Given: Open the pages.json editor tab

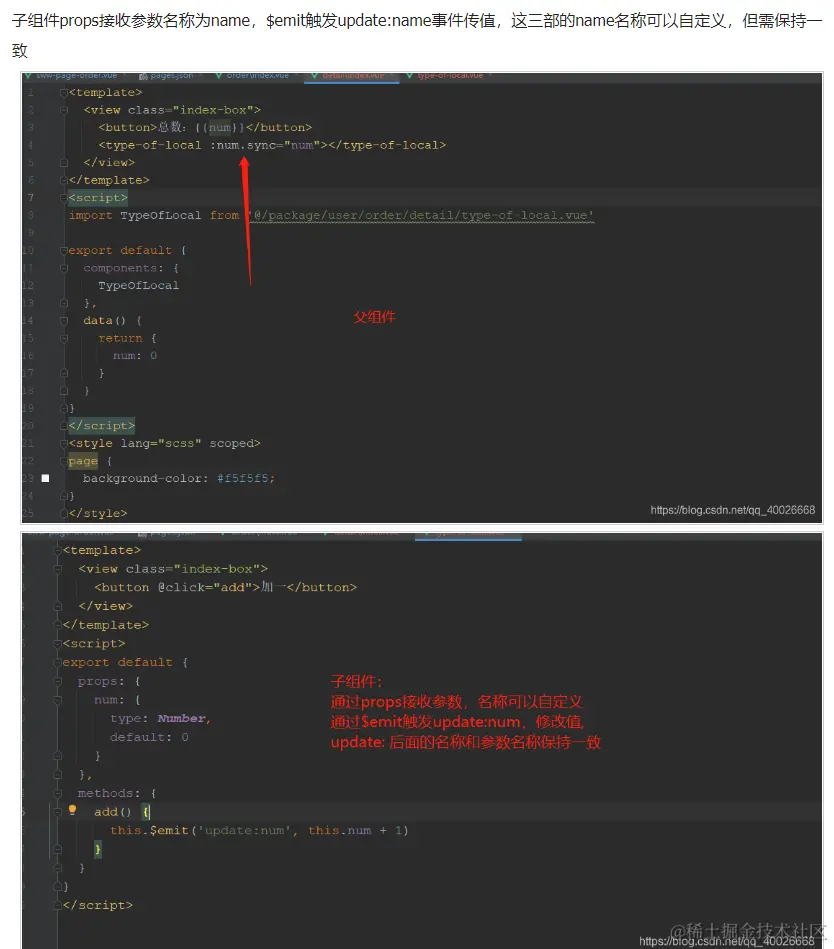Looking at the screenshot, I should pyautogui.click(x=166, y=76).
